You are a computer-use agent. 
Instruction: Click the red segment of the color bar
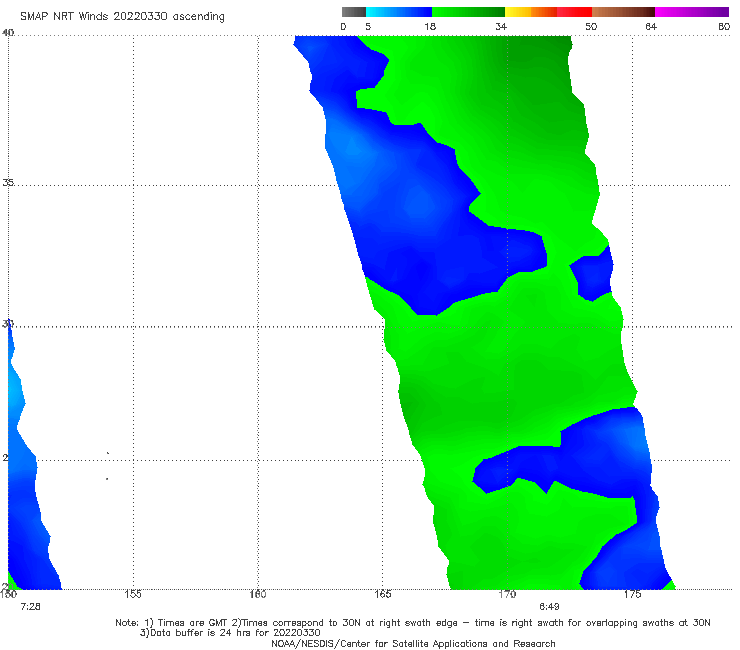(574, 12)
